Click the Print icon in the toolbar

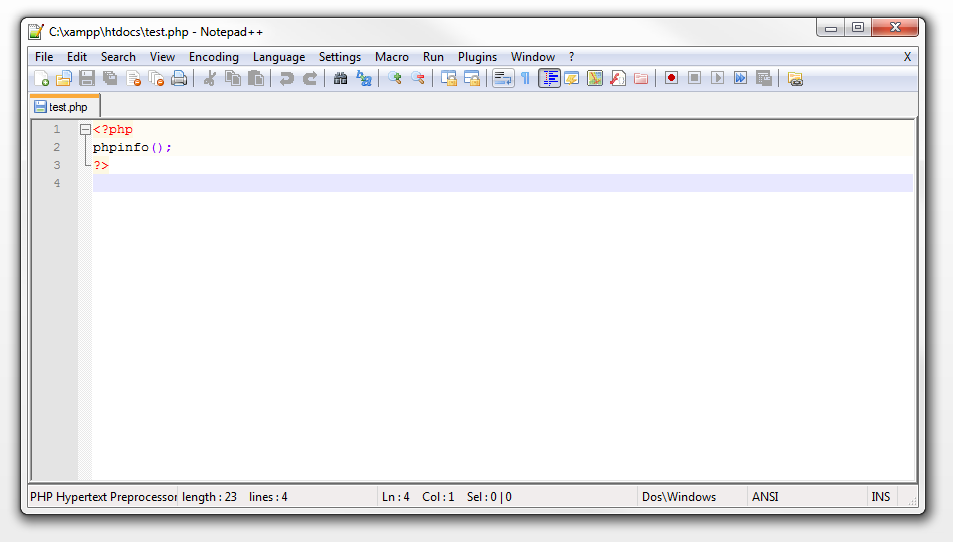(x=179, y=78)
